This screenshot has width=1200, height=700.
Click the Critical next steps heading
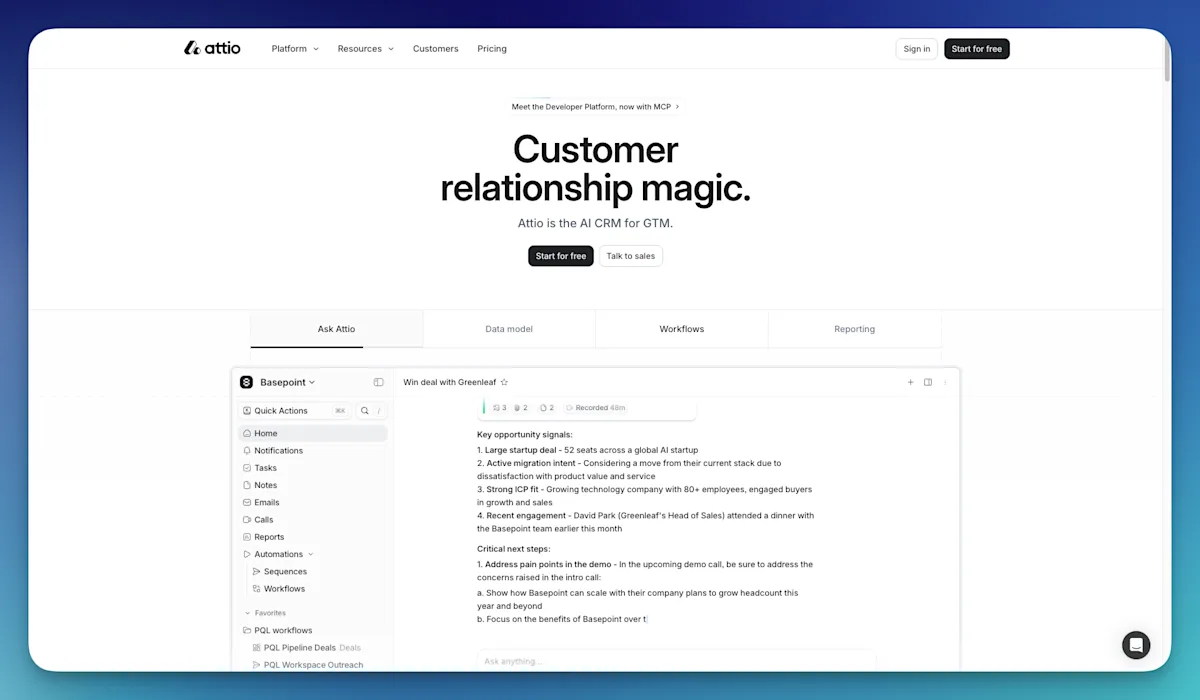coord(514,549)
